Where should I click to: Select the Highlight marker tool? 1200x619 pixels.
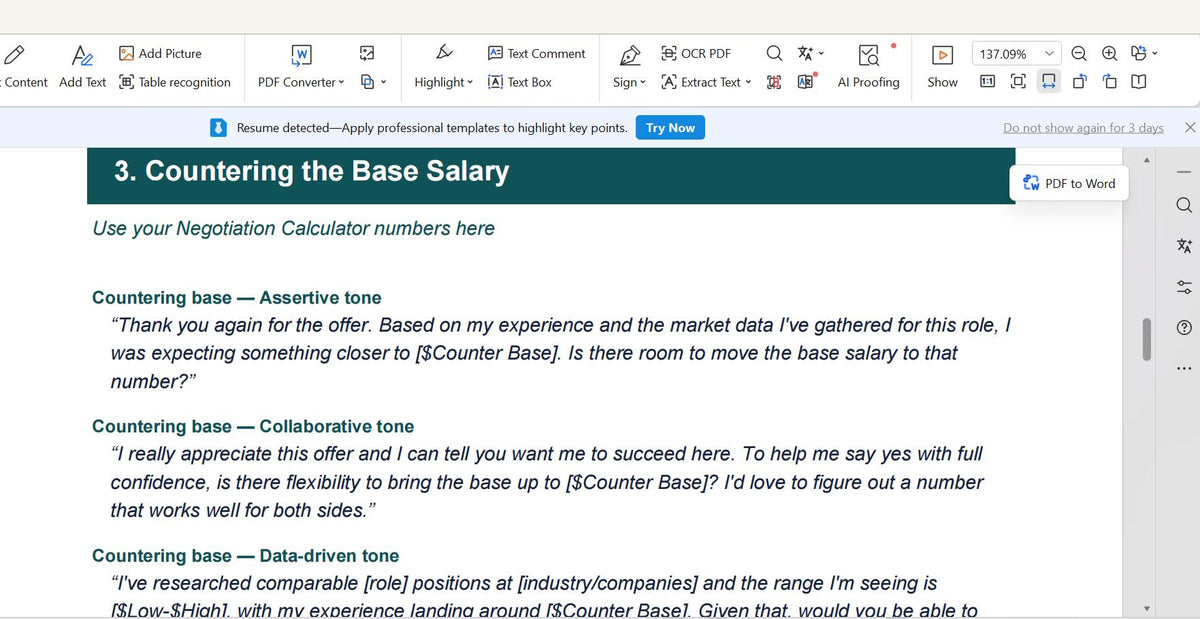(x=444, y=53)
